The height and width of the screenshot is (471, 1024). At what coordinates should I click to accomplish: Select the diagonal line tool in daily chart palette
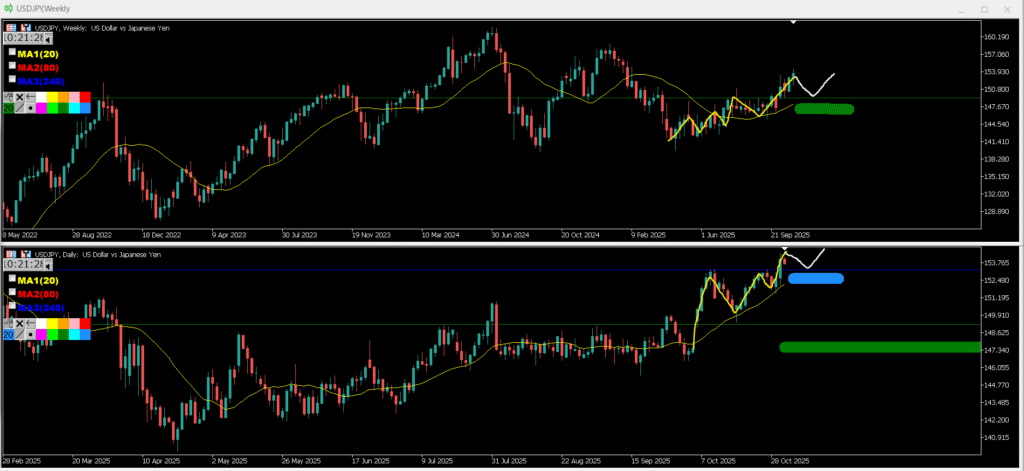(19, 335)
